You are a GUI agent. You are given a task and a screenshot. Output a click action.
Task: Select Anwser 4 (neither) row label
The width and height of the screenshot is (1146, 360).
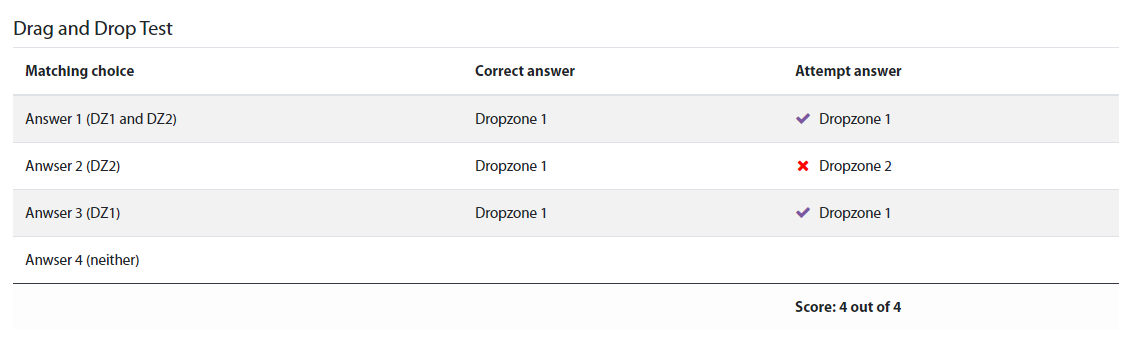click(x=82, y=259)
